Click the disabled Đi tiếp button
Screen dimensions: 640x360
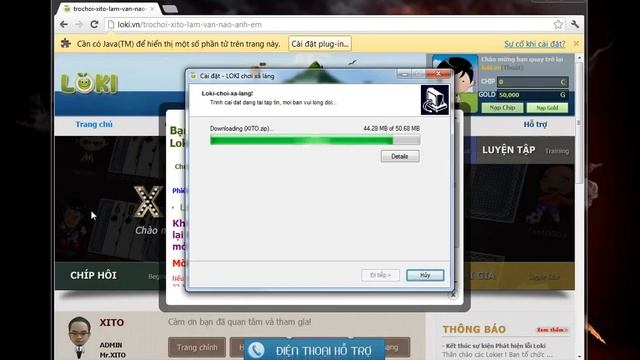click(x=380, y=275)
